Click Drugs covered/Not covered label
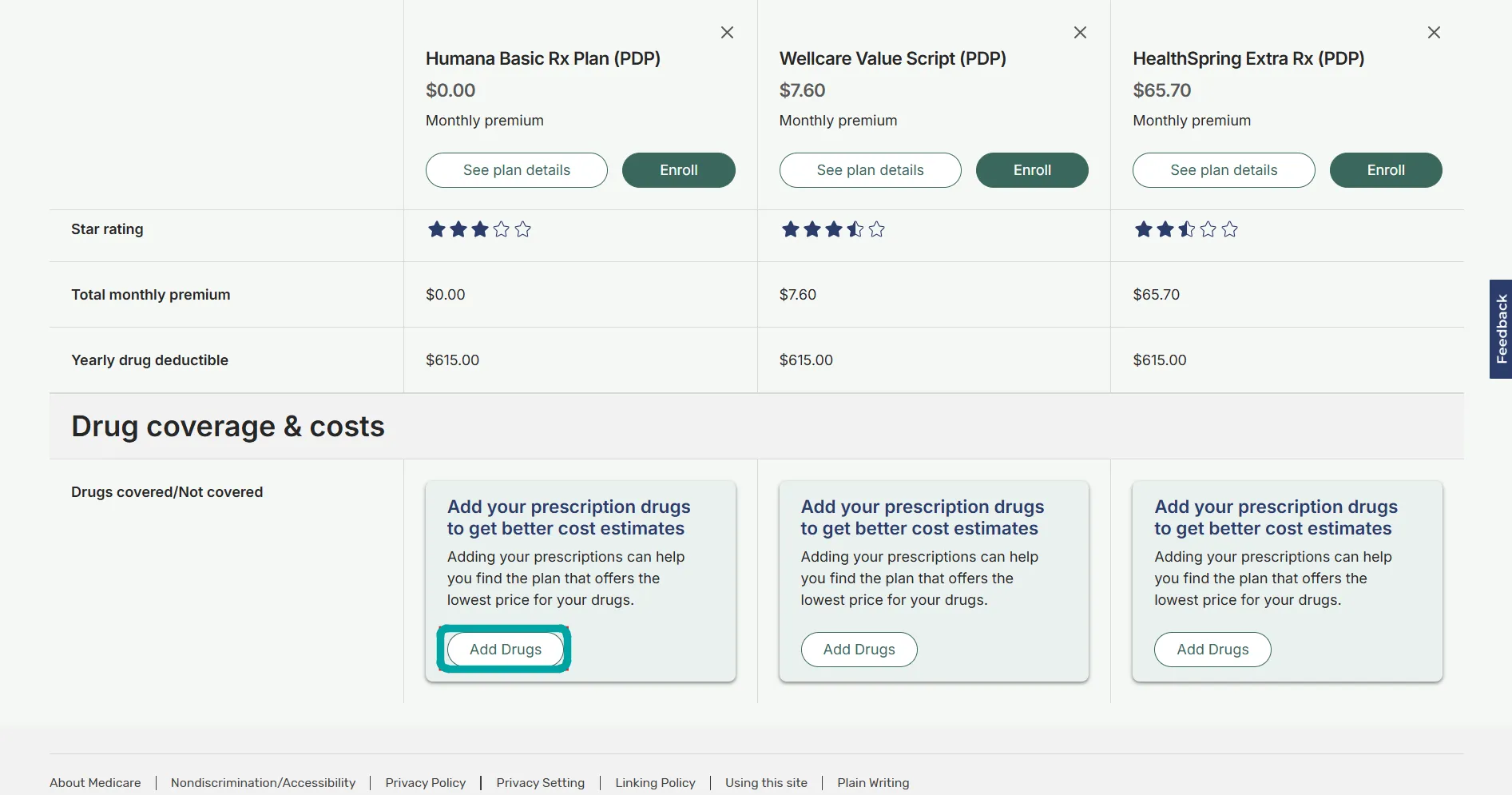Image resolution: width=1512 pixels, height=795 pixels. tap(167, 492)
